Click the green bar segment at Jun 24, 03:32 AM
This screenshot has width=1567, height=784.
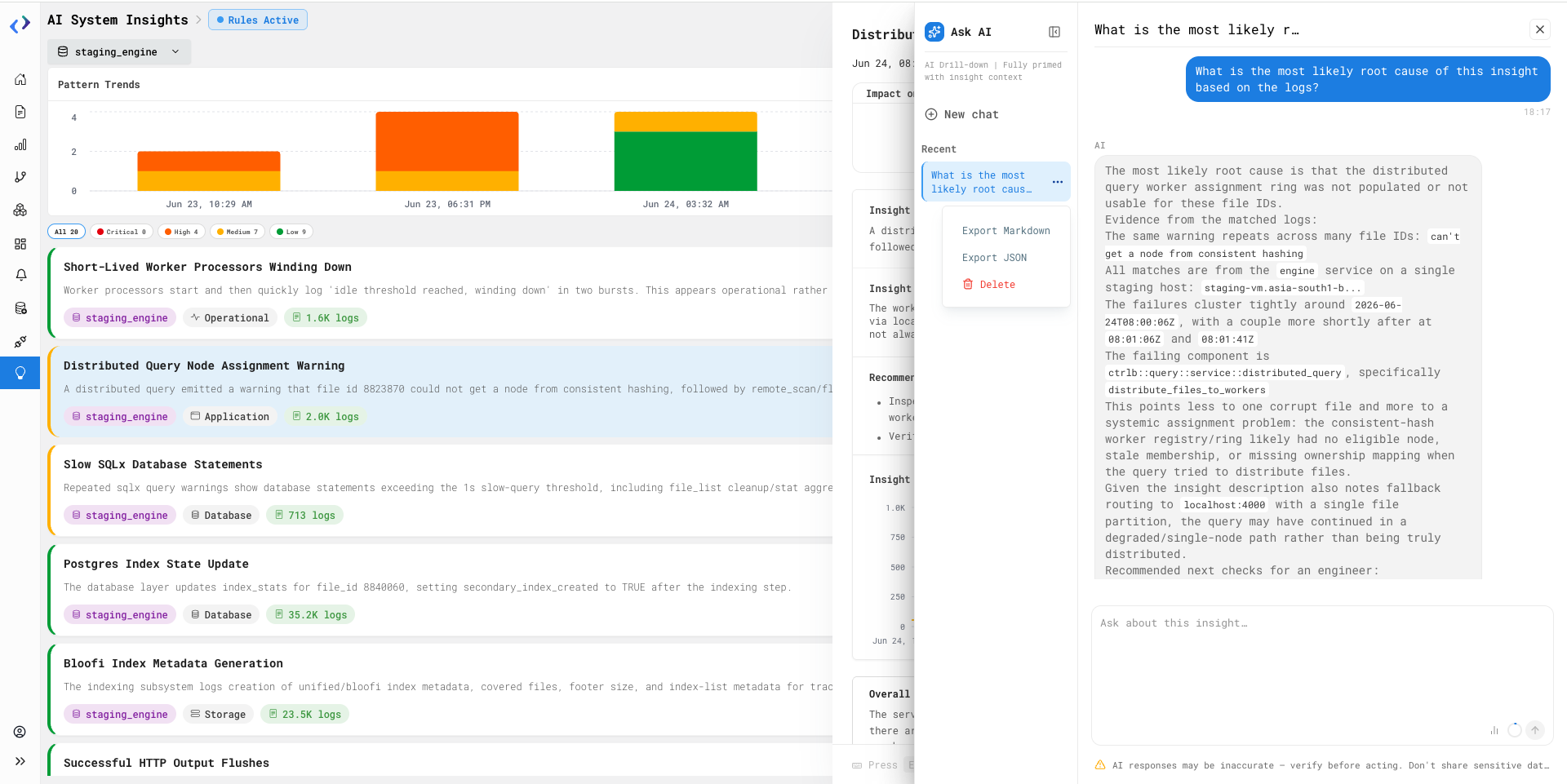click(x=686, y=161)
